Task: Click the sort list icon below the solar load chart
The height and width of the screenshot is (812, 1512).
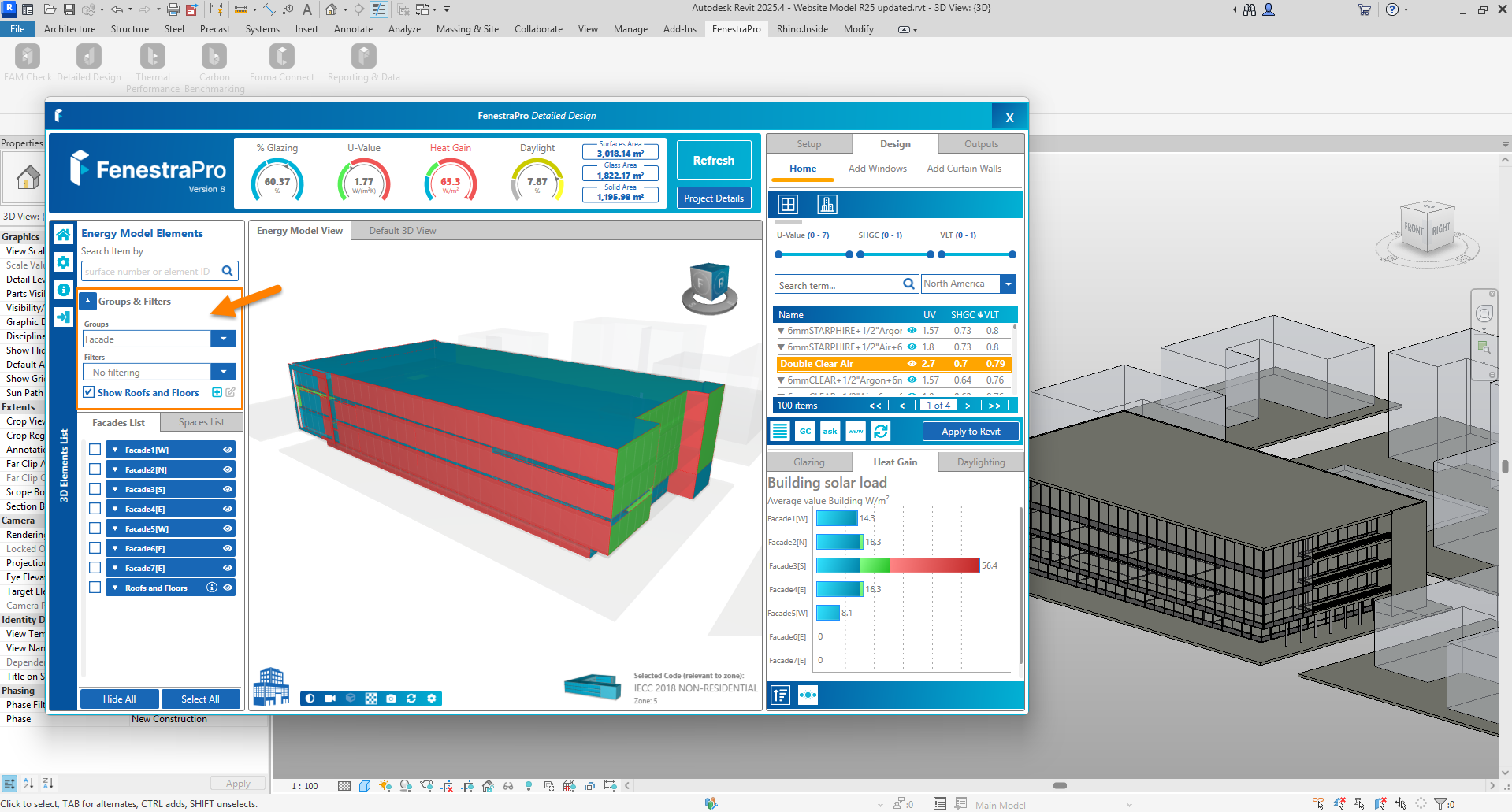Action: coord(780,695)
